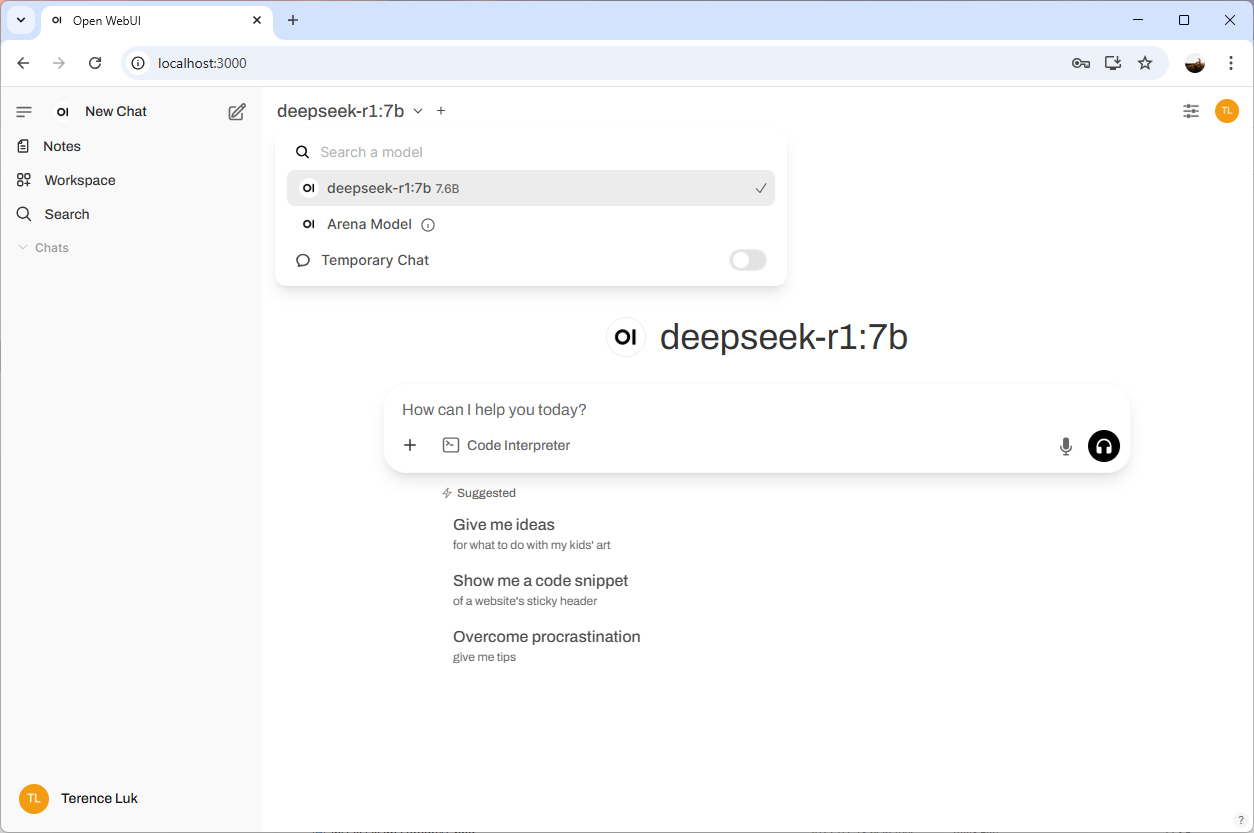Image resolution: width=1254 pixels, height=833 pixels.
Task: Enable the Temporary Chat toggle
Action: tap(748, 260)
